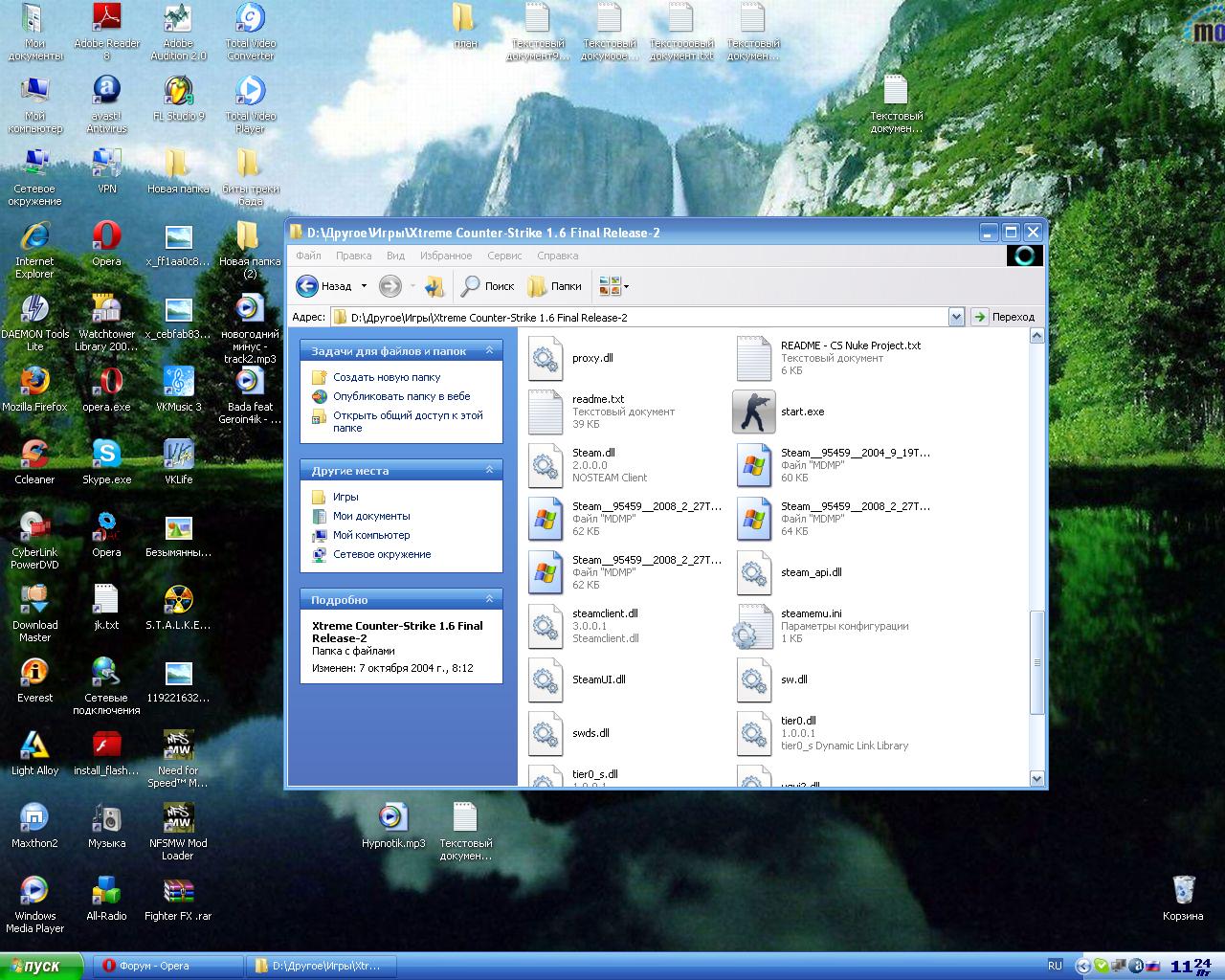Open the start.exe Counter-Strike icon
The width and height of the screenshot is (1225, 980).
pyautogui.click(x=753, y=412)
